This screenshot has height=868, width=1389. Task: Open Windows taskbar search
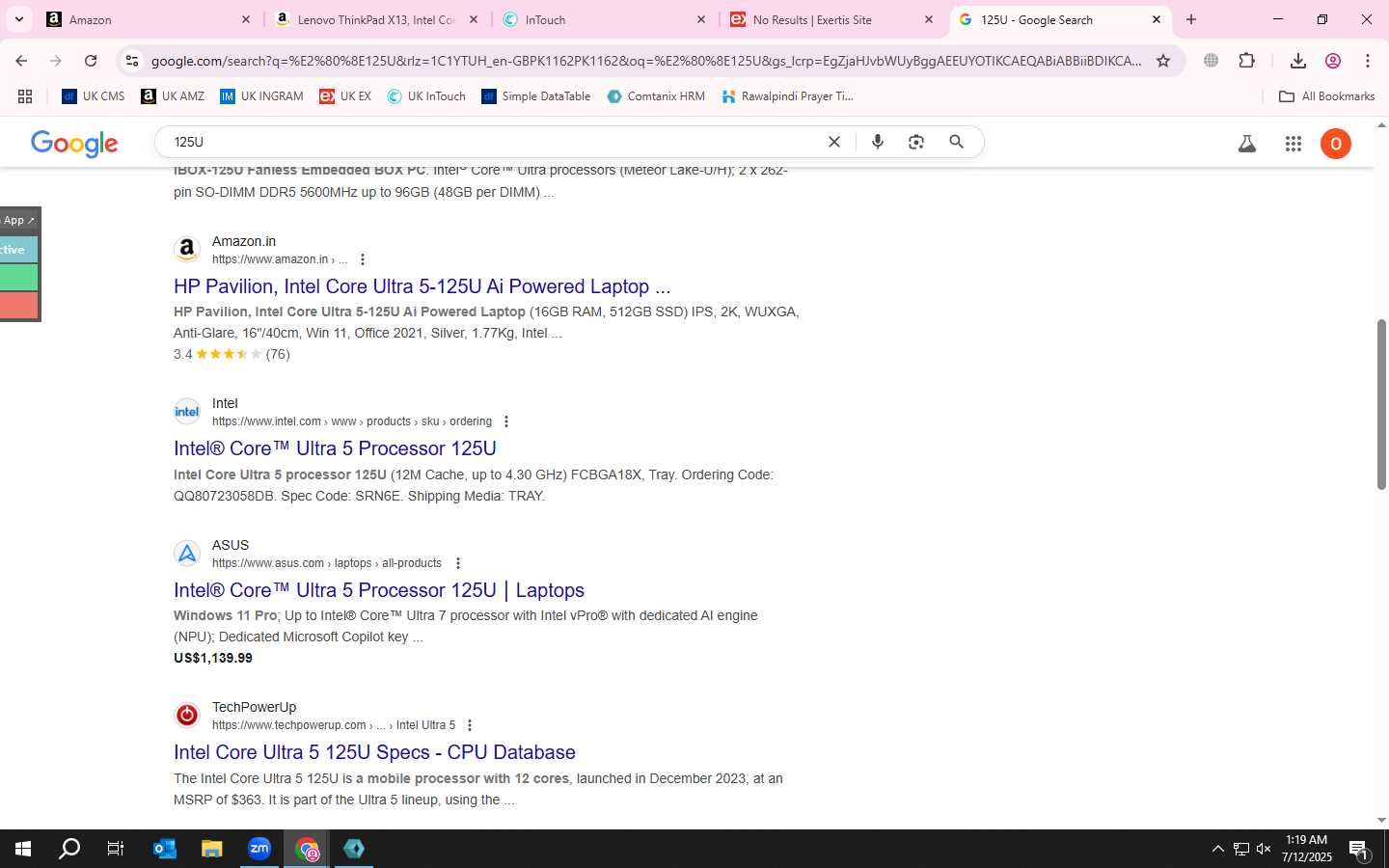pyautogui.click(x=69, y=849)
